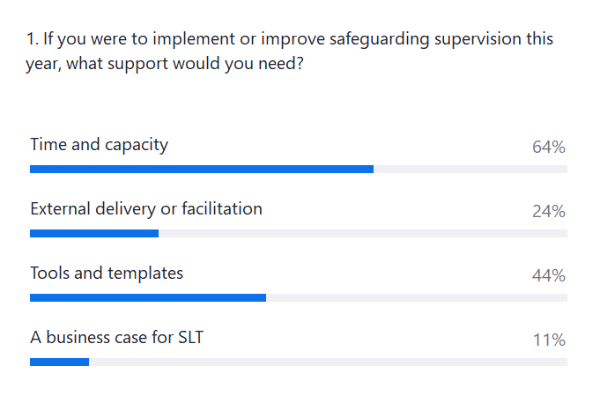Click grey portion of Tools and templates bar

click(416, 298)
